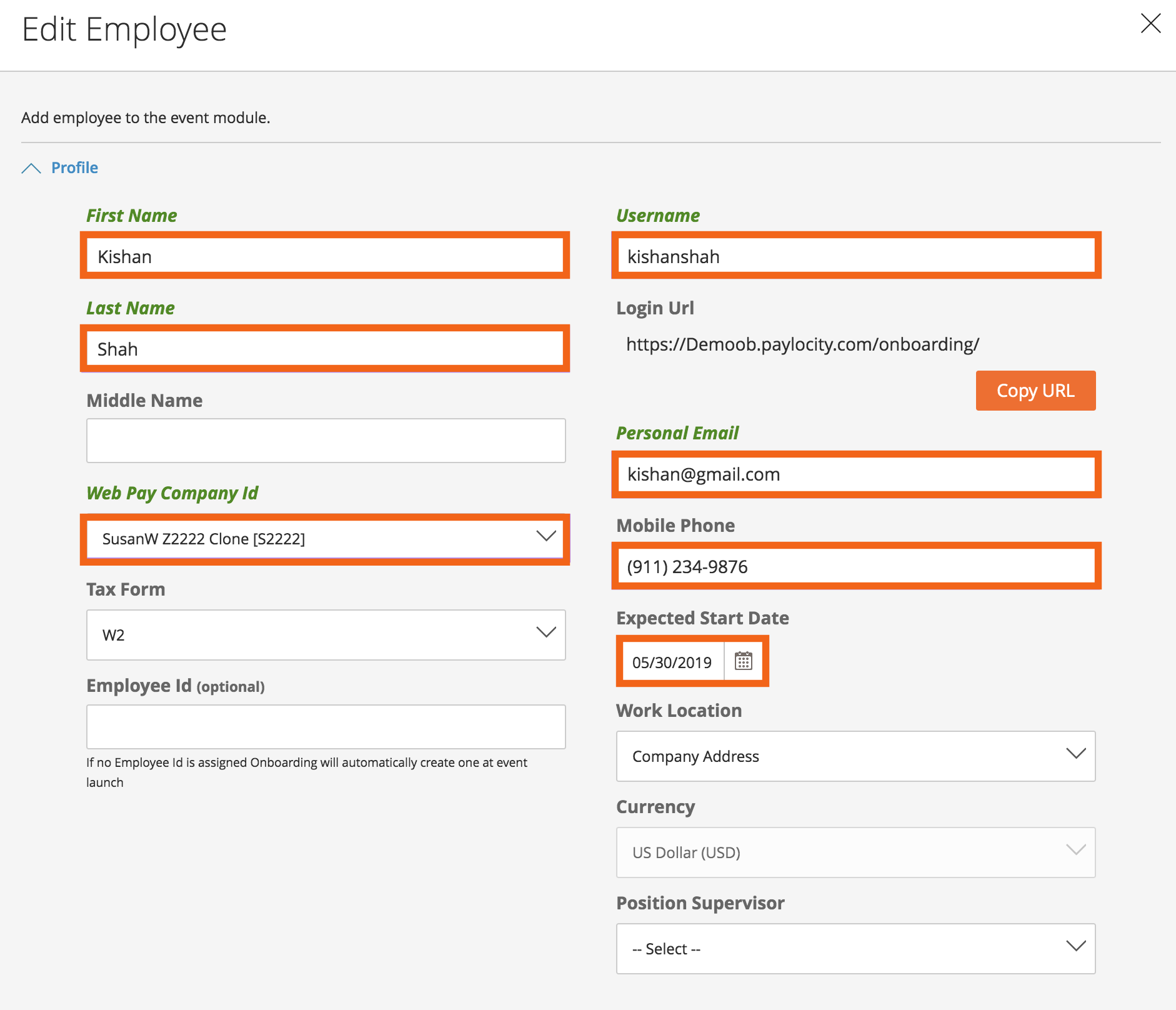Select the Expected Start Date text field
This screenshot has height=1010, width=1176.
[672, 661]
